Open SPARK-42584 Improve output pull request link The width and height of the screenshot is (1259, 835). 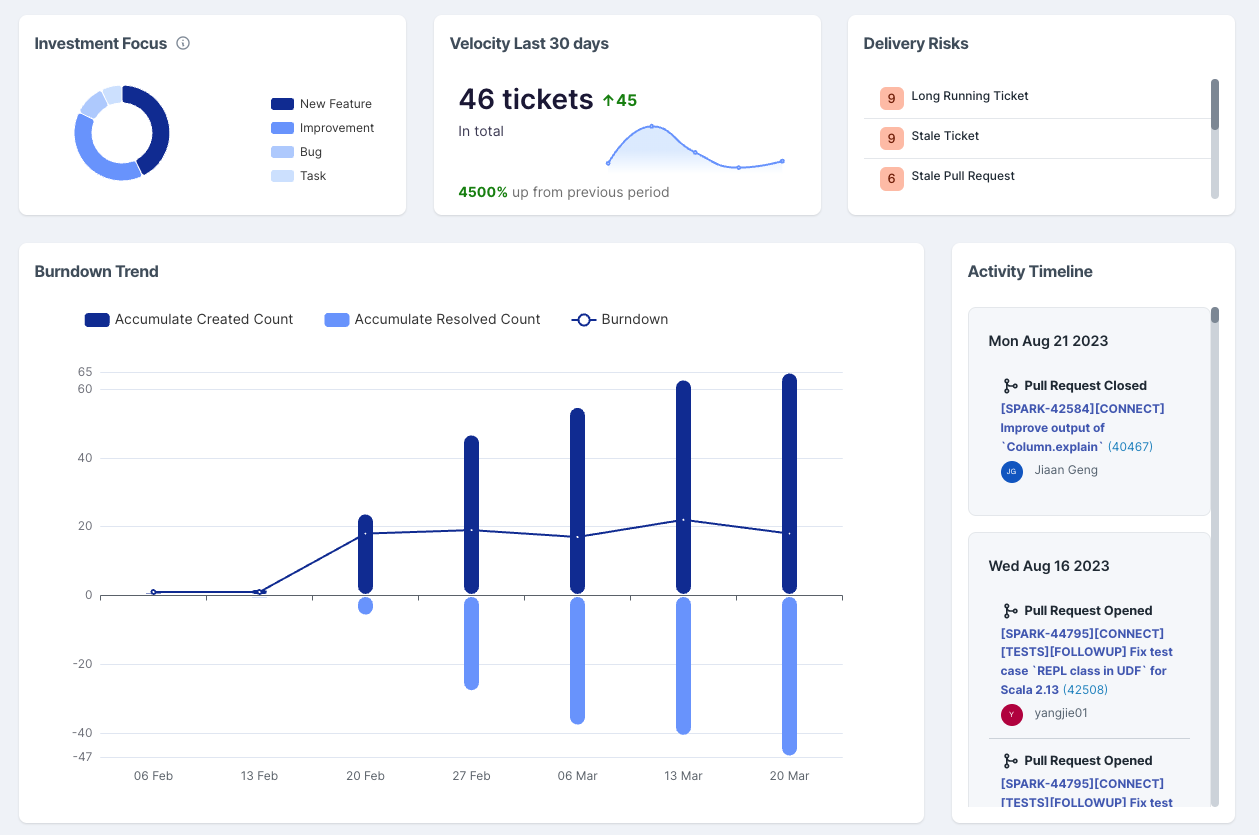1081,427
